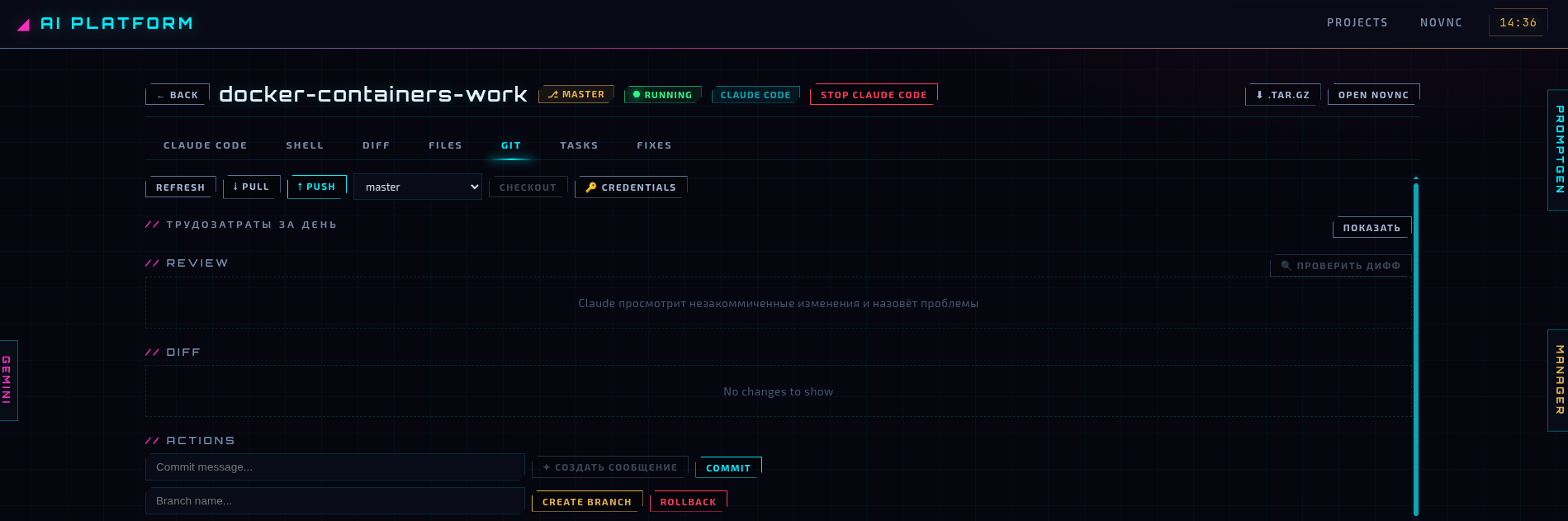Image resolution: width=1568 pixels, height=521 pixels.
Task: Click the 'No changes to show' message
Action: (778, 391)
